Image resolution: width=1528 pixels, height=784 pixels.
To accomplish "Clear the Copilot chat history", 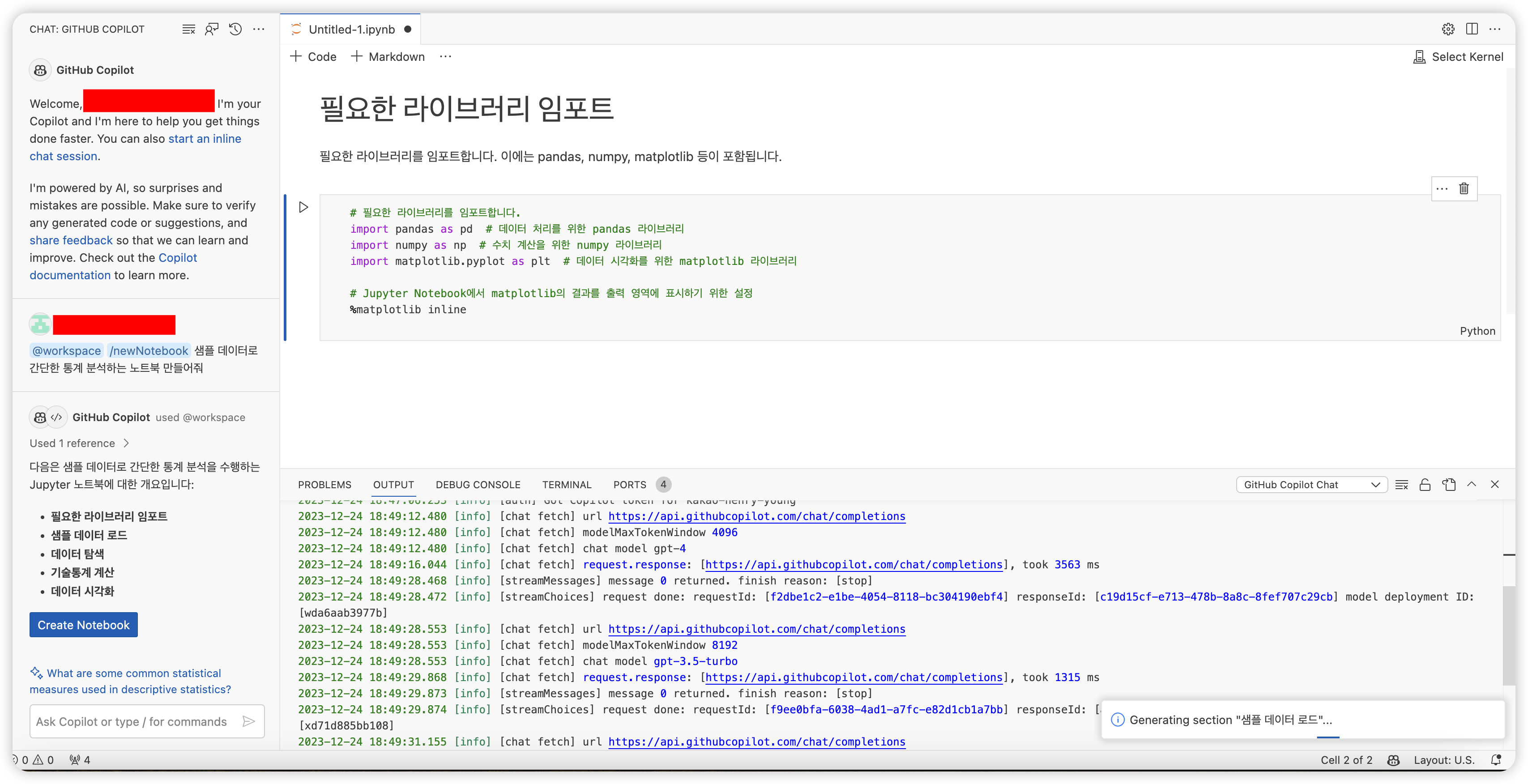I will (x=188, y=29).
